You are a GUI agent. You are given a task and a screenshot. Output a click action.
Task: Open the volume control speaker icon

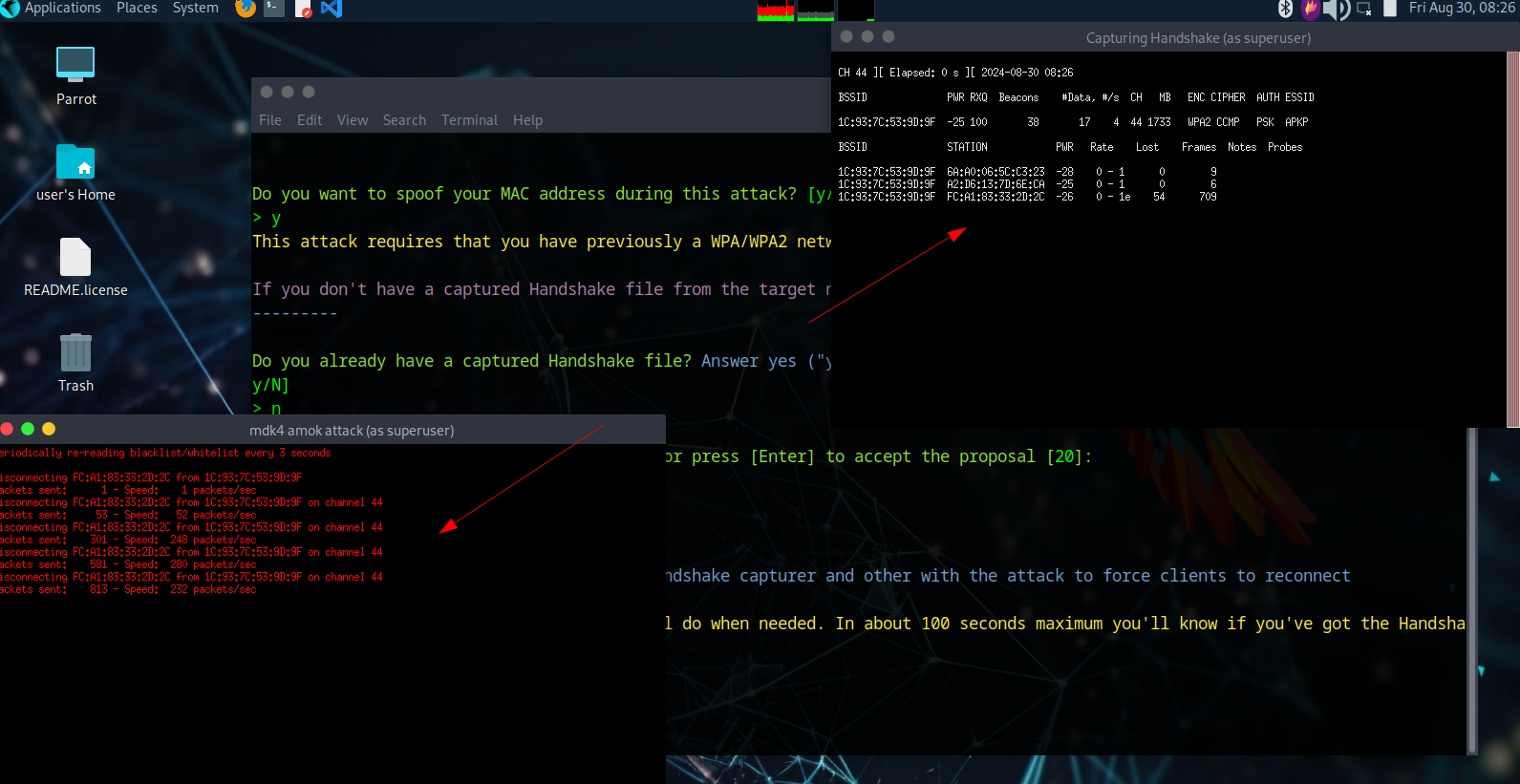1335,10
